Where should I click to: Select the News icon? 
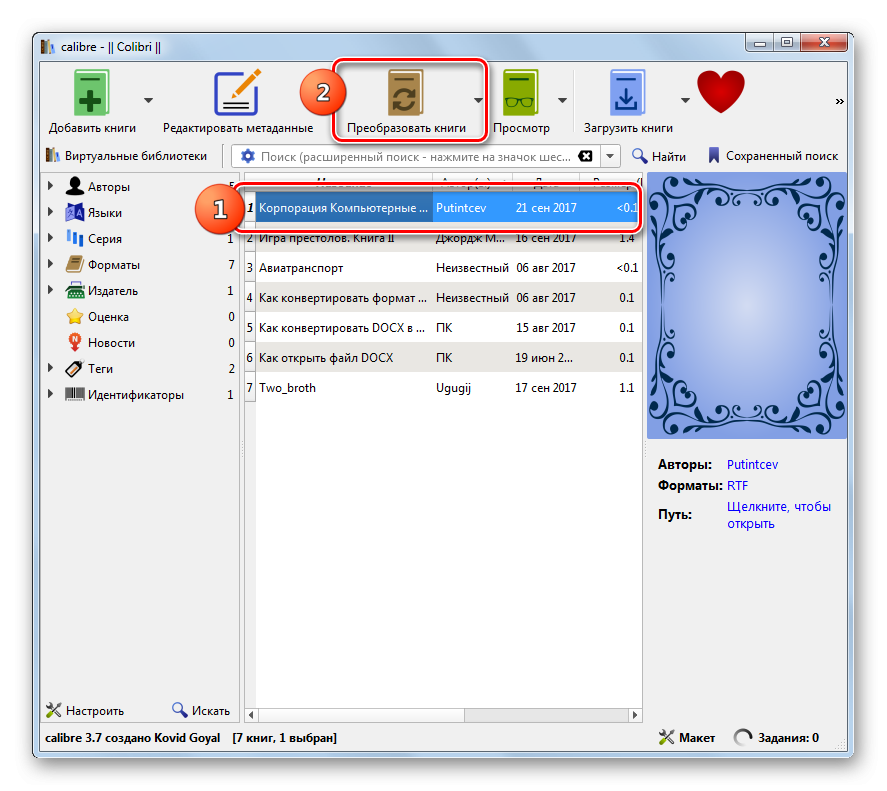coord(75,342)
